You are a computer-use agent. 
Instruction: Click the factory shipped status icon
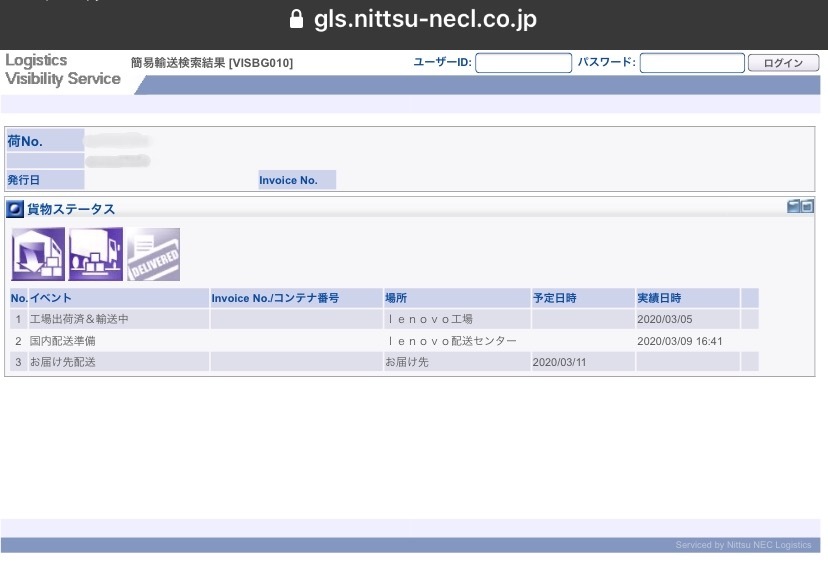[x=38, y=254]
